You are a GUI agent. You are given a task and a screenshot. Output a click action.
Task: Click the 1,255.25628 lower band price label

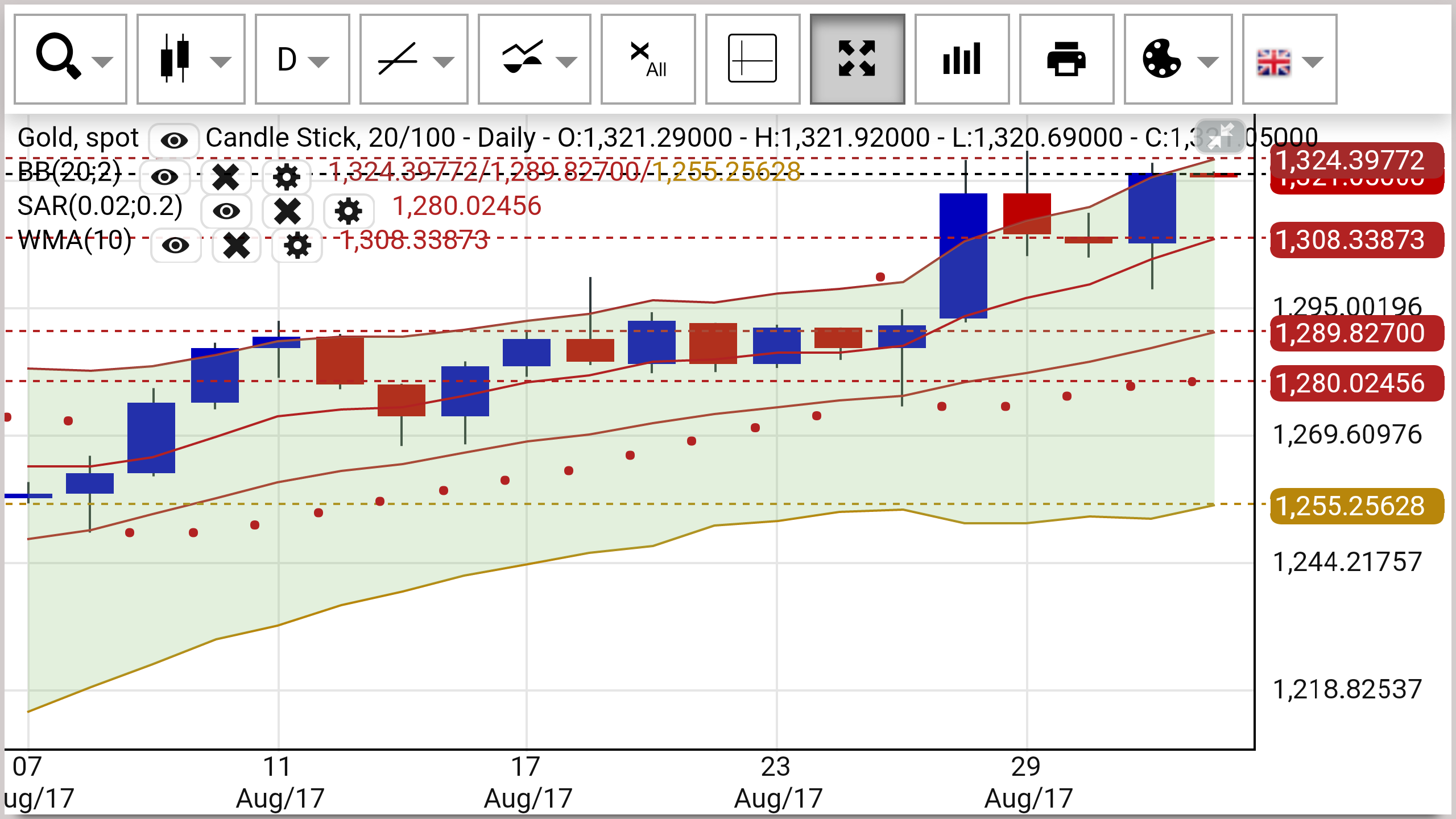[1356, 506]
